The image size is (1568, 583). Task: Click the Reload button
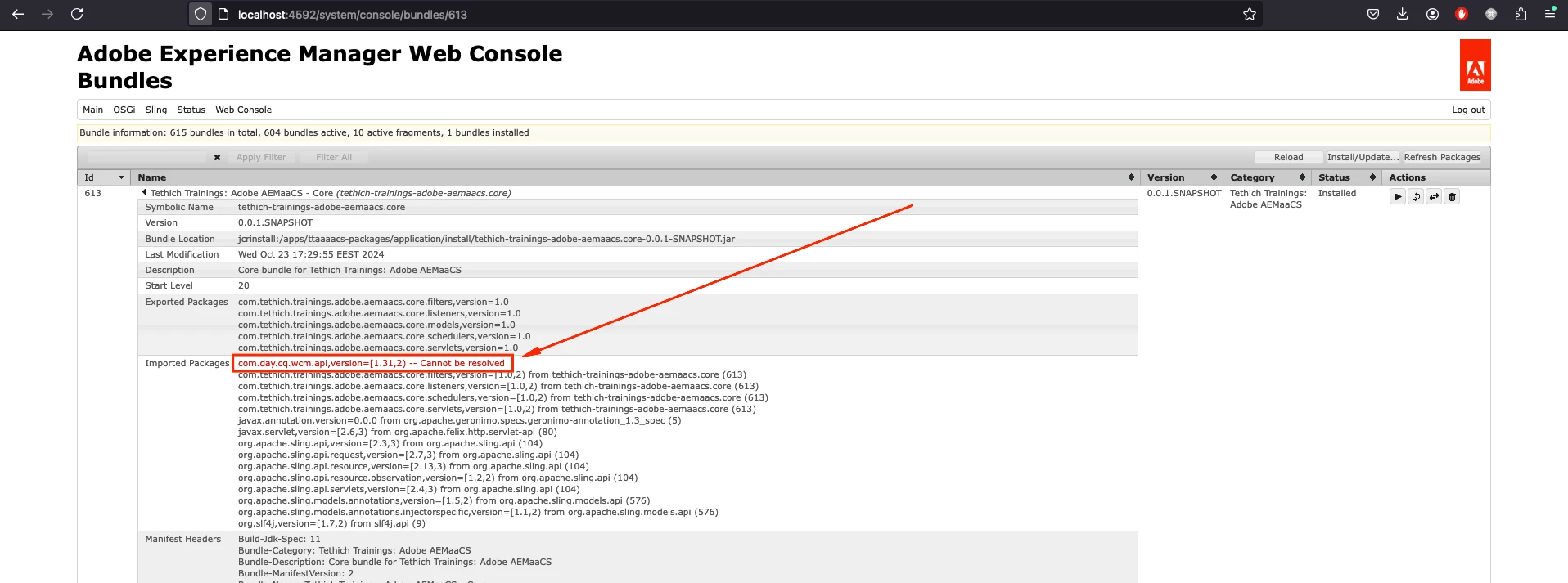pos(1288,157)
